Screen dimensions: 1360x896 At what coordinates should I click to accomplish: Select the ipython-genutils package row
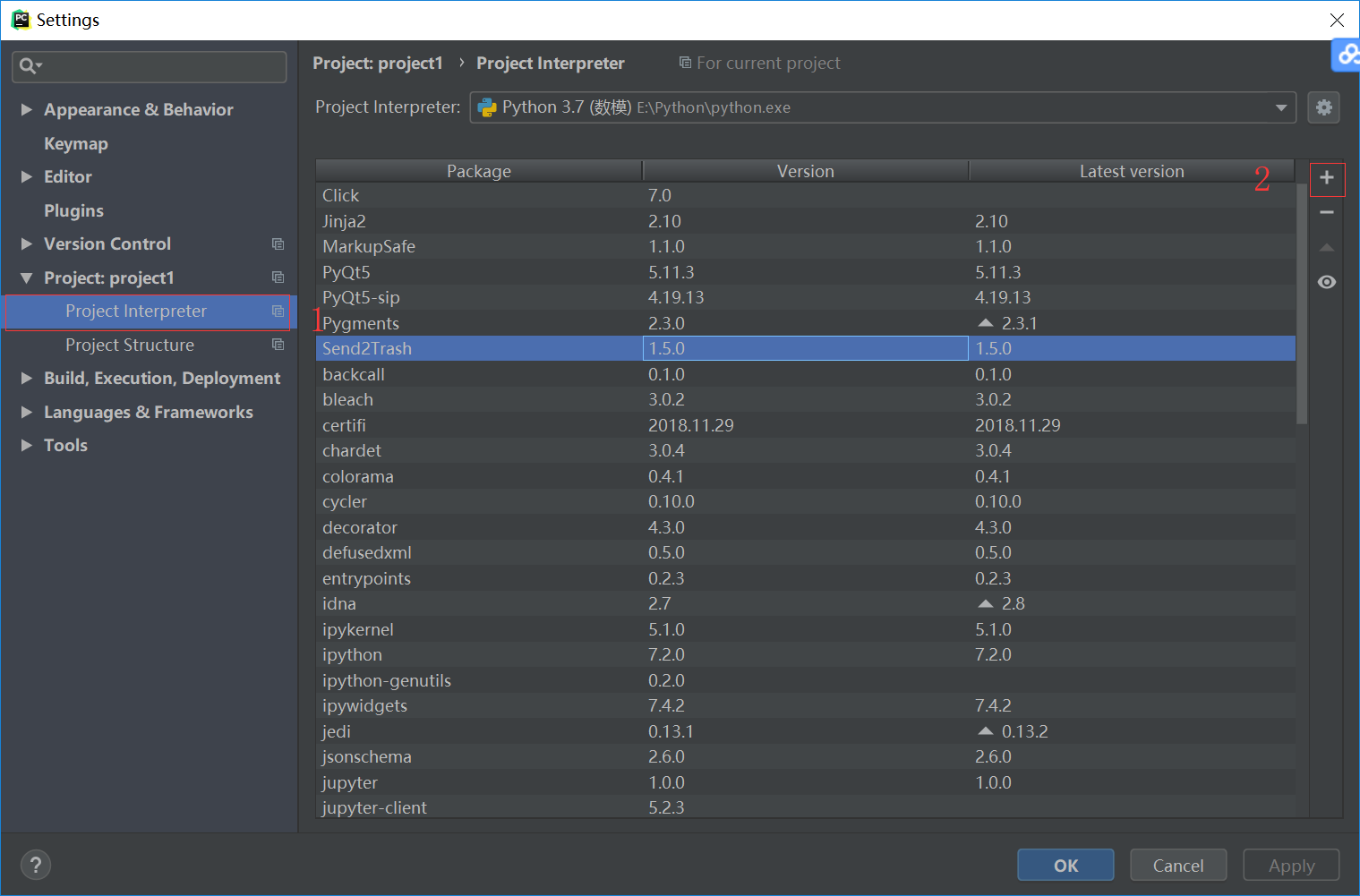pyautogui.click(x=806, y=680)
